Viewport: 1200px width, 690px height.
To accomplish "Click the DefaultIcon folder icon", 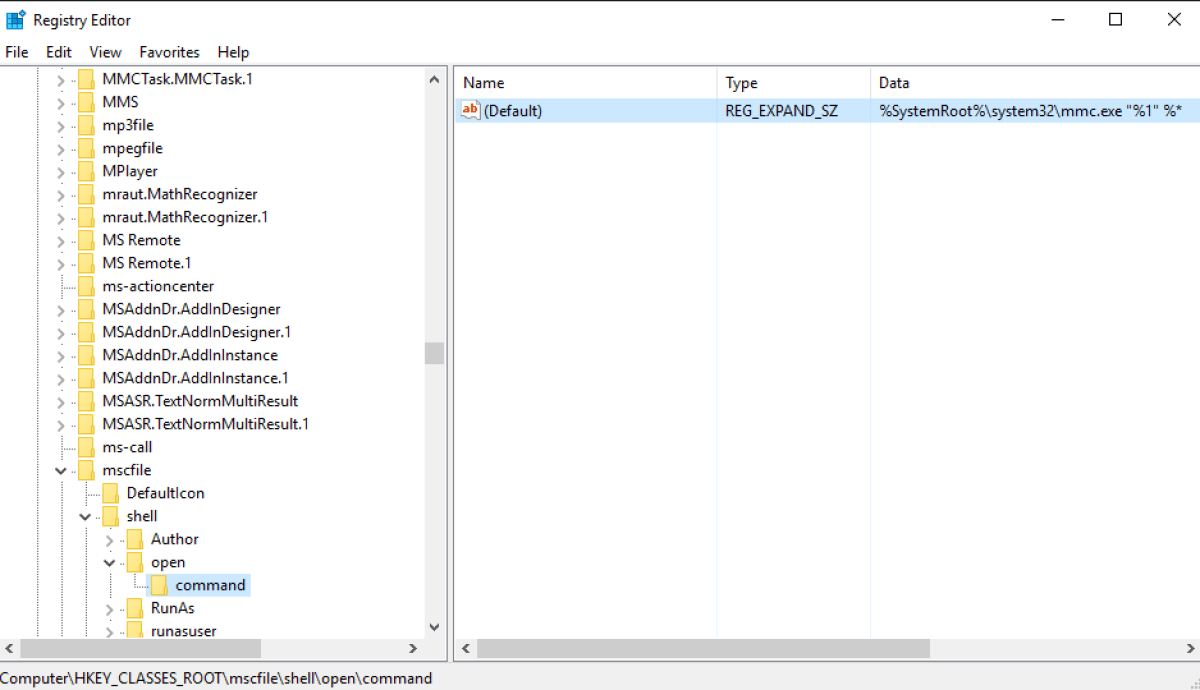I will [x=111, y=493].
